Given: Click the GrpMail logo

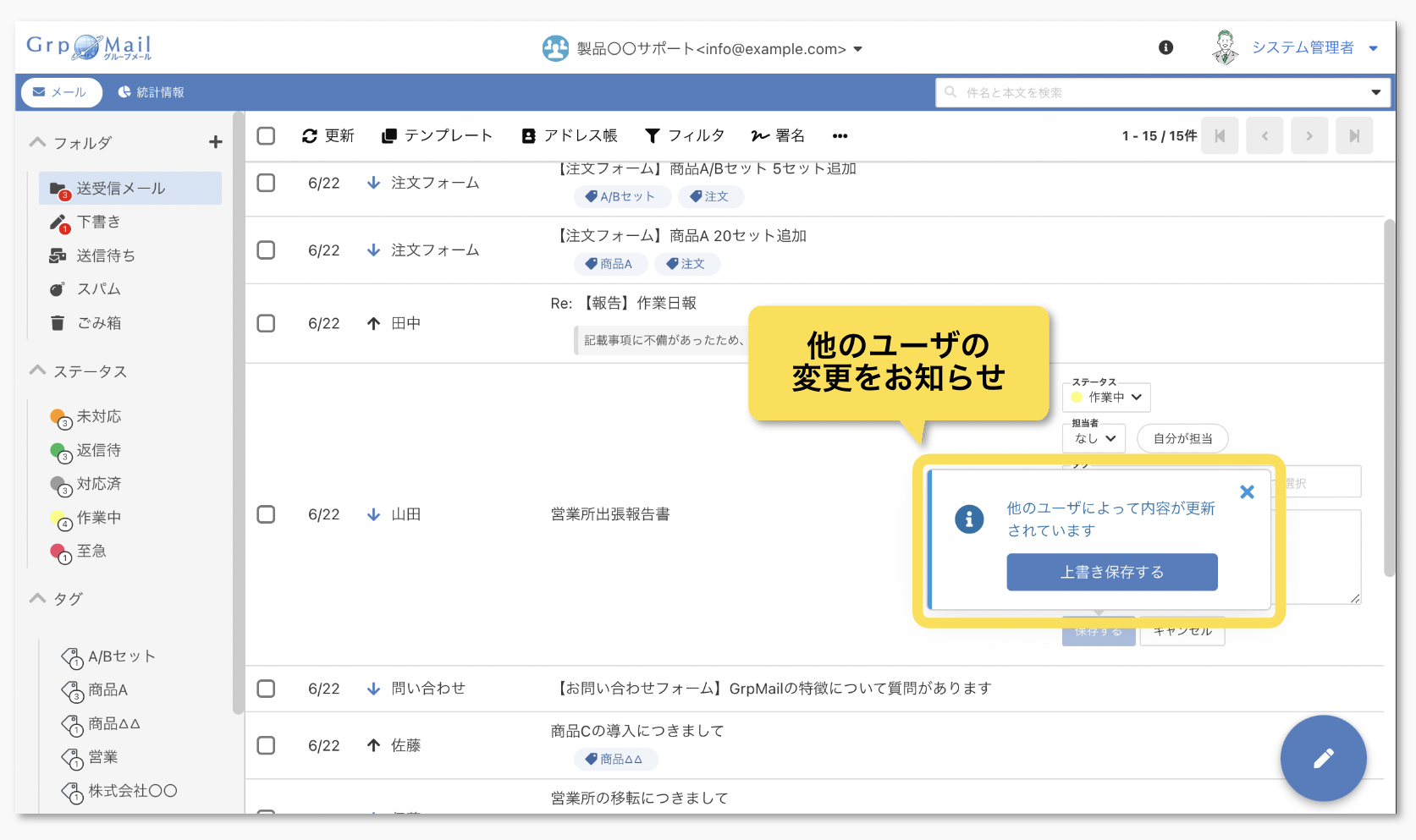Looking at the screenshot, I should 89,47.
